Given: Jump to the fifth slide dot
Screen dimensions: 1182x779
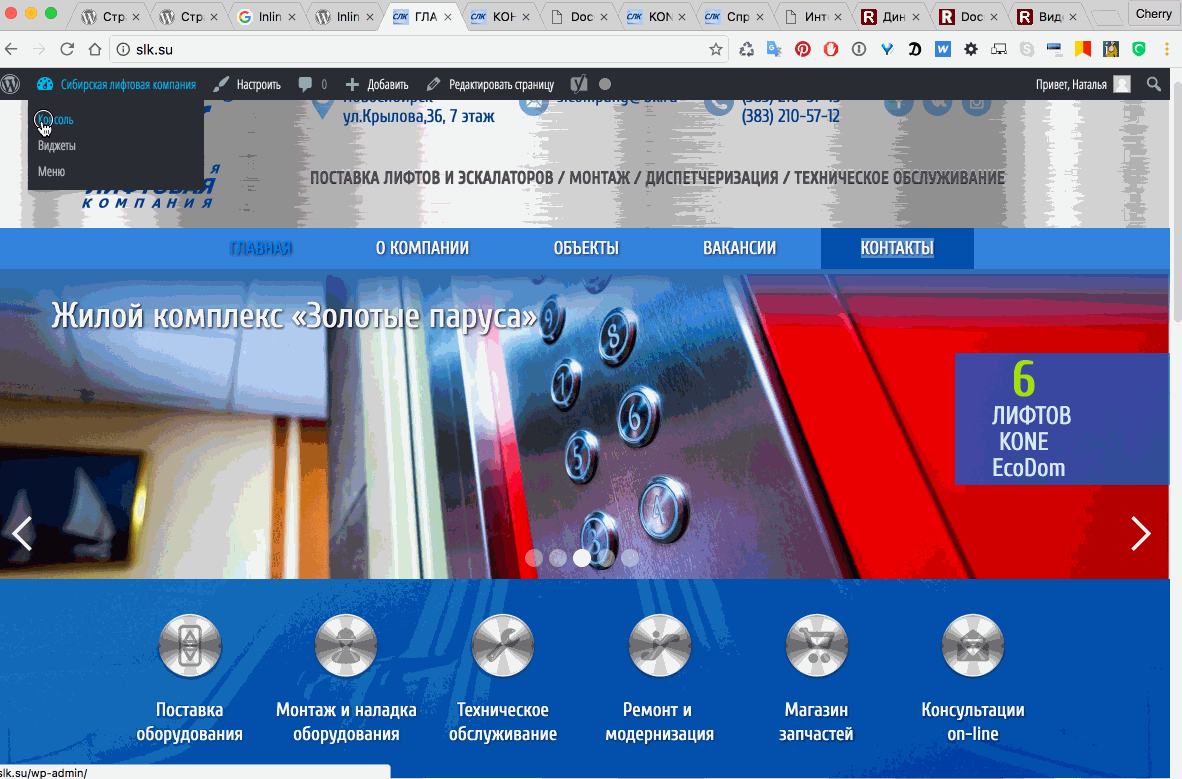Looking at the screenshot, I should (630, 558).
